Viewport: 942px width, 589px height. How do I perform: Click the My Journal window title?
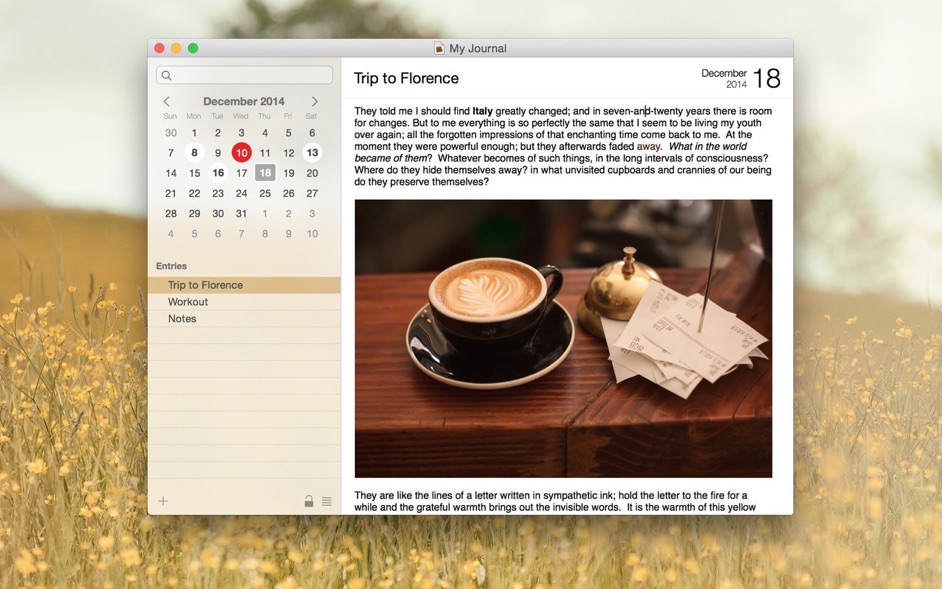[x=478, y=48]
